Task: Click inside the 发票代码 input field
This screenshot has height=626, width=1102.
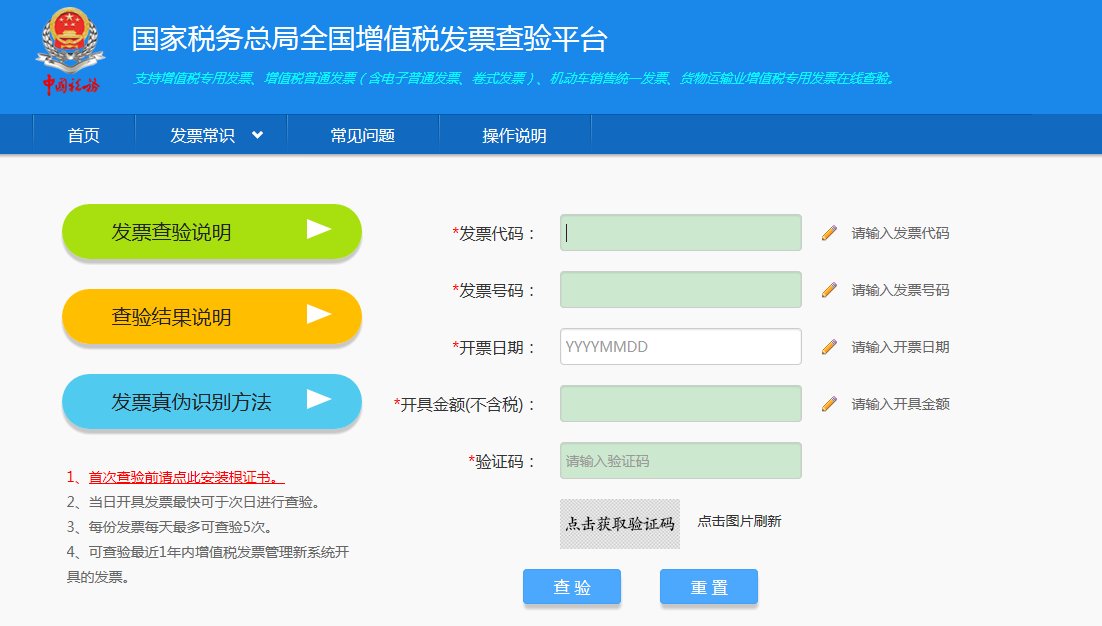Action: pos(679,232)
